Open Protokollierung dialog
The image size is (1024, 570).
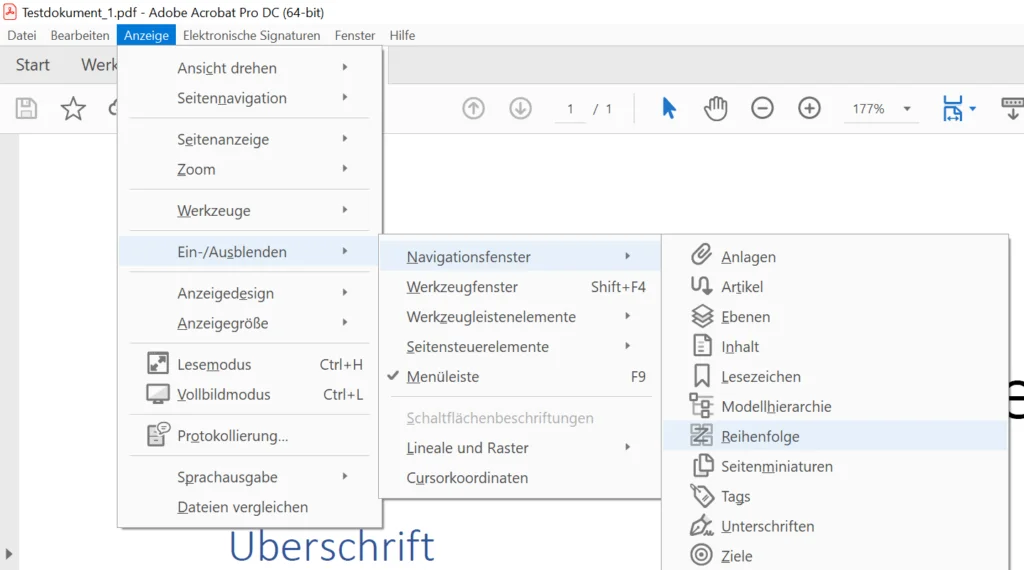click(x=233, y=436)
